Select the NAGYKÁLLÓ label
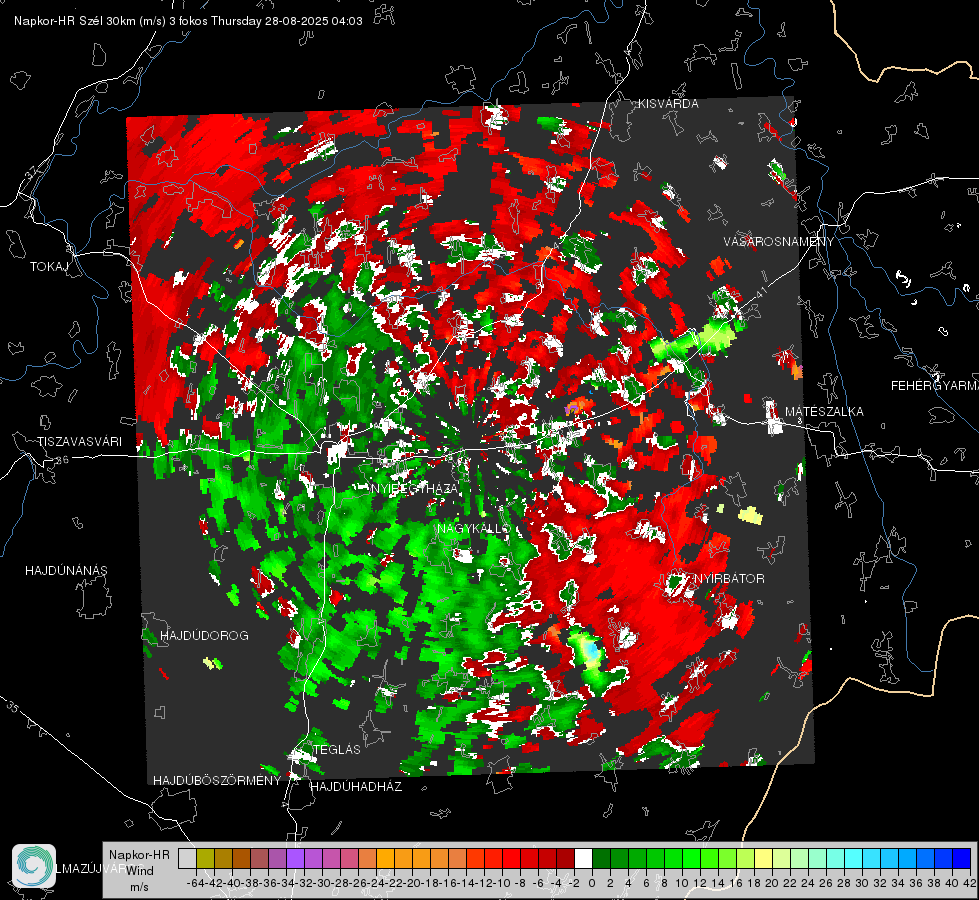This screenshot has width=979, height=900. pos(474,528)
